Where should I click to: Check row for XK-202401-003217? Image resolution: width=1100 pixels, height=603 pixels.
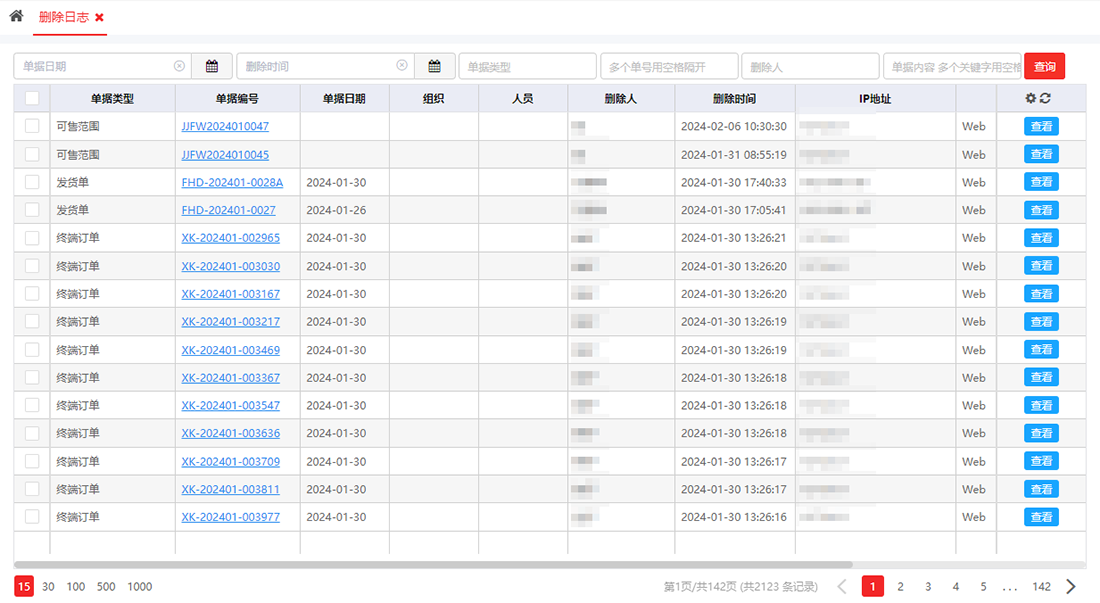(32, 321)
